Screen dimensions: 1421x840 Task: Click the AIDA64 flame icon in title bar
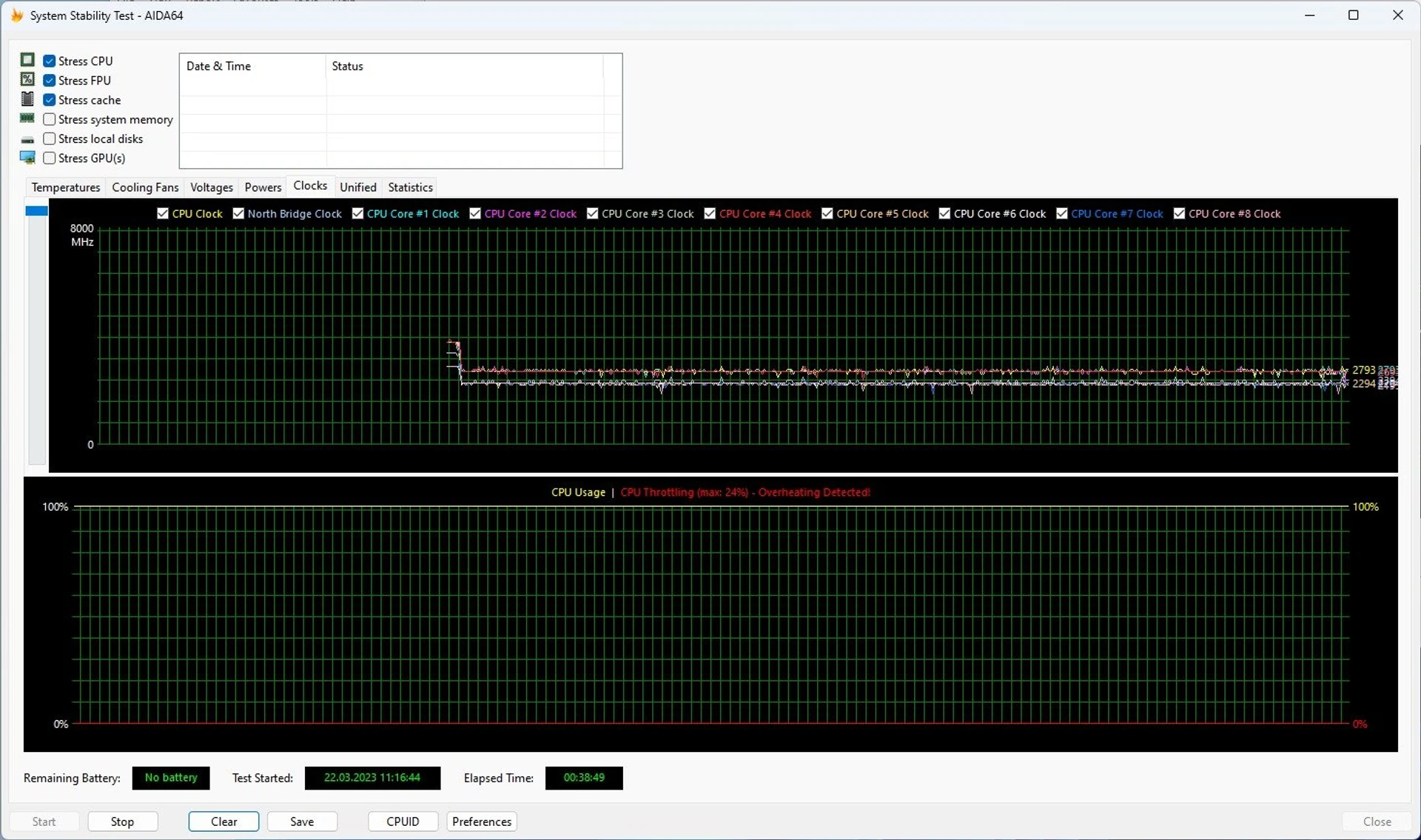click(x=17, y=15)
